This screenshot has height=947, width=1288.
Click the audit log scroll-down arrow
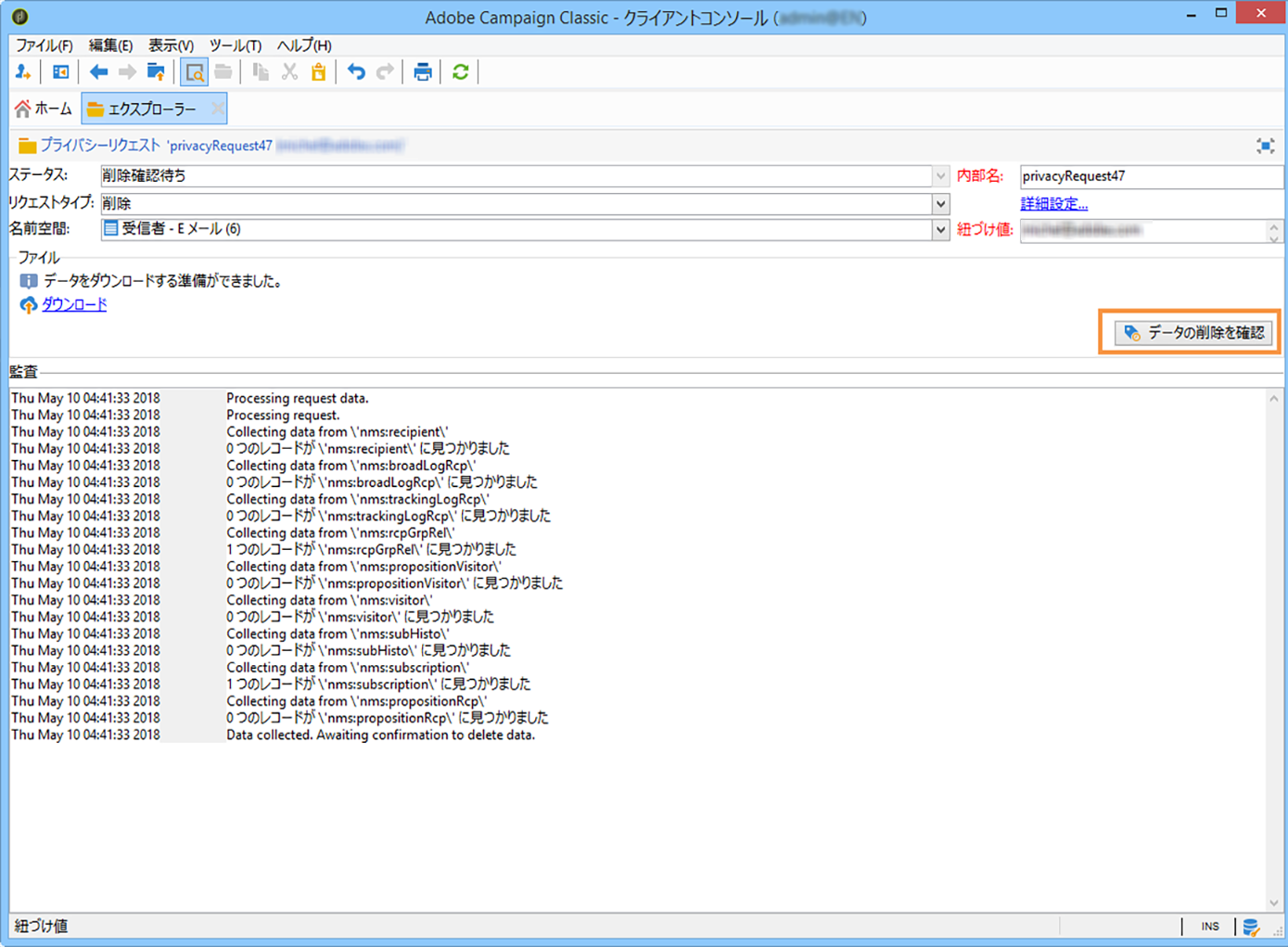pos(1274,902)
